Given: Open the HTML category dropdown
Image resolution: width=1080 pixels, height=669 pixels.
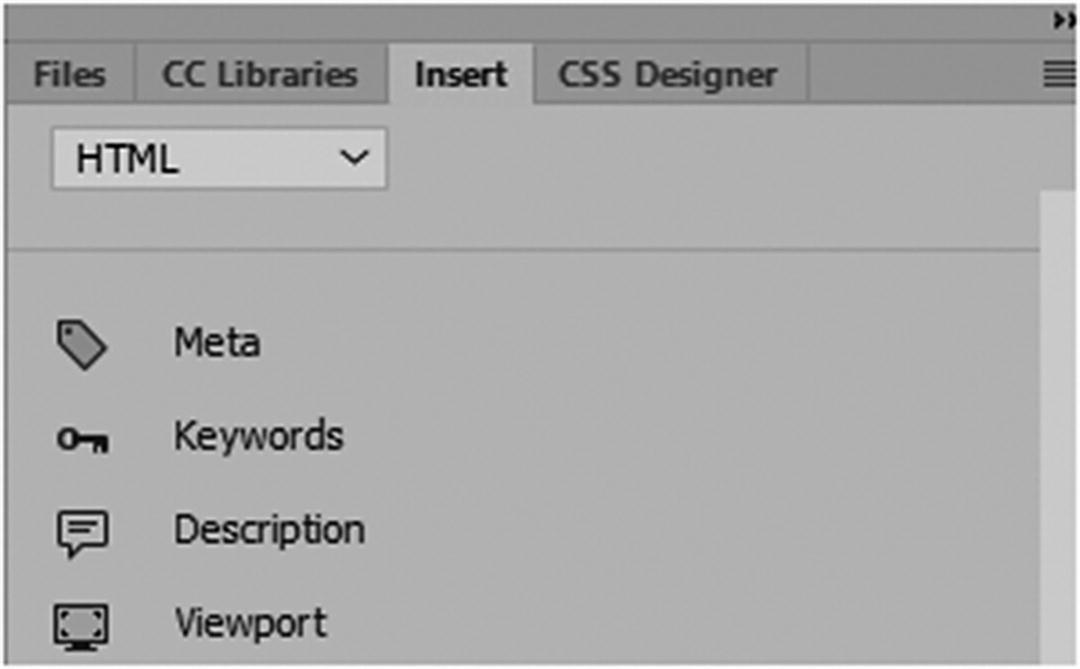Looking at the screenshot, I should (x=219, y=159).
